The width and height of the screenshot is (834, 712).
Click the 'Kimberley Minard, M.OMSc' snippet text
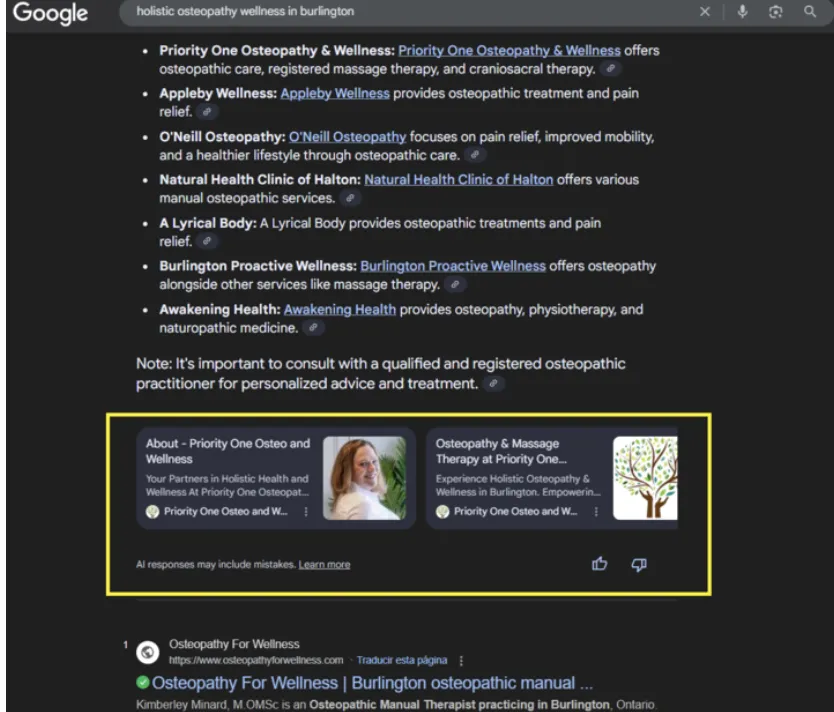pyautogui.click(x=207, y=705)
